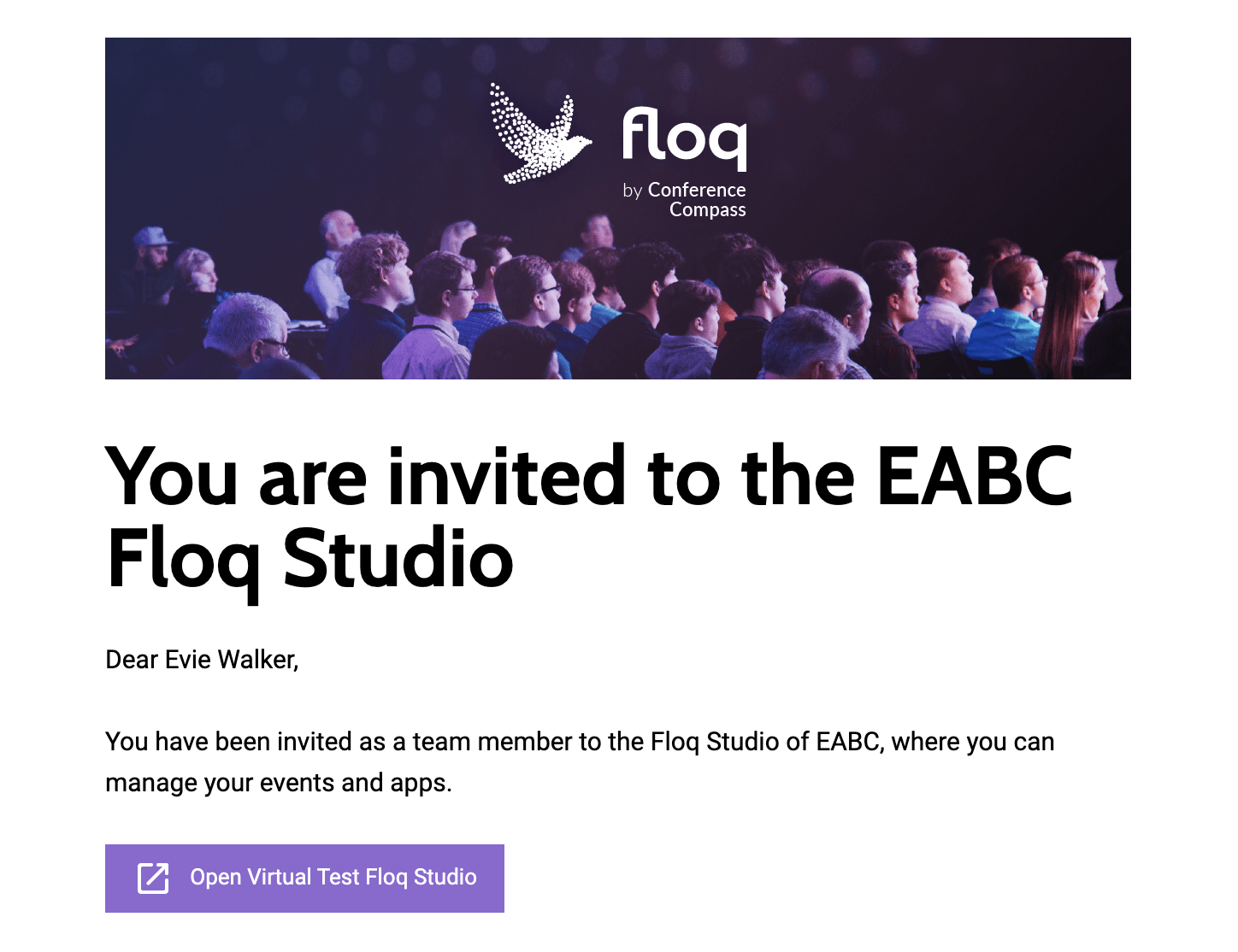This screenshot has height=952, width=1238.
Task: Click the audience banner photo
Action: [618, 209]
